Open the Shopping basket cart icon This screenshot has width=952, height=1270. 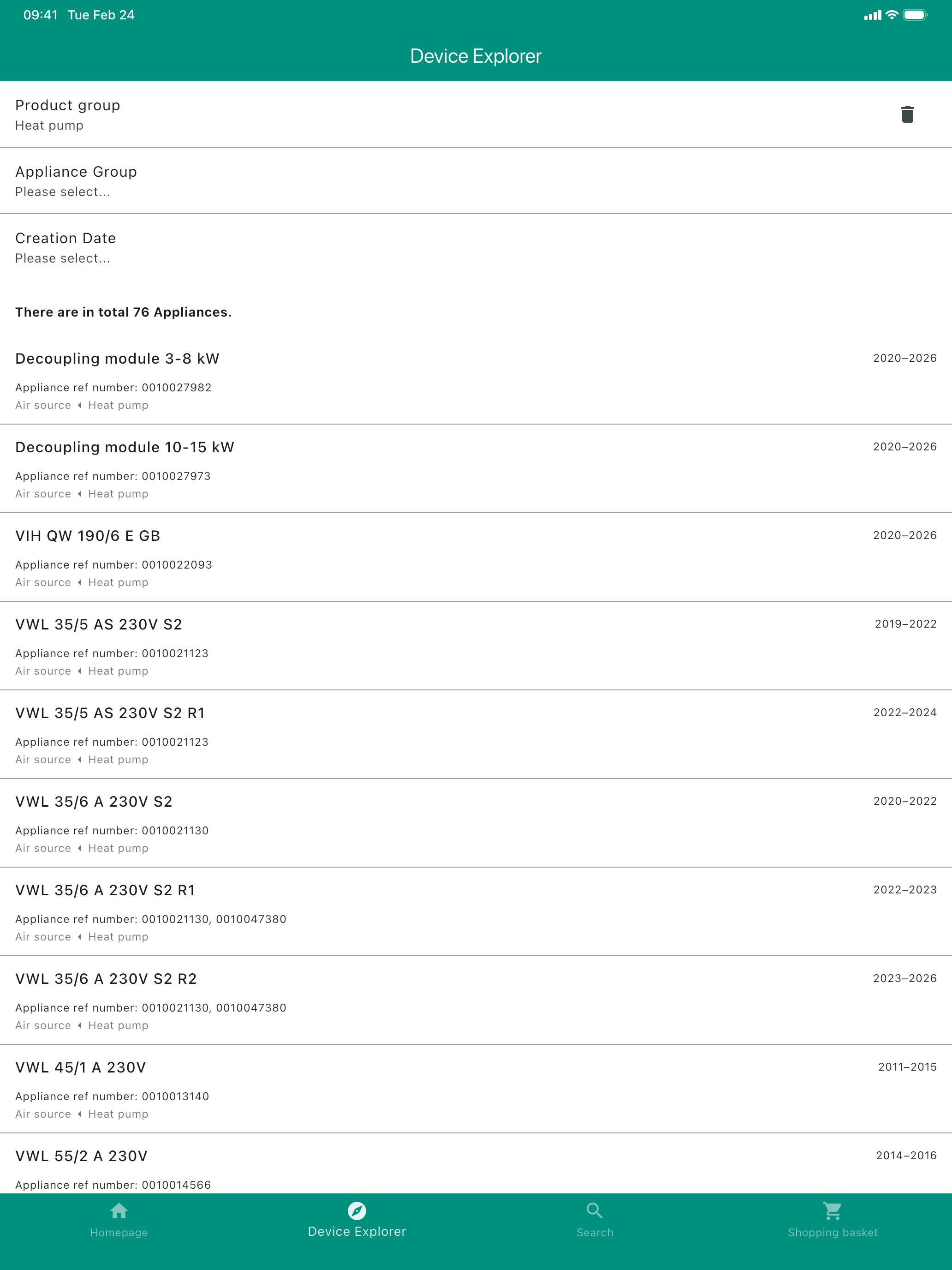tap(833, 1211)
